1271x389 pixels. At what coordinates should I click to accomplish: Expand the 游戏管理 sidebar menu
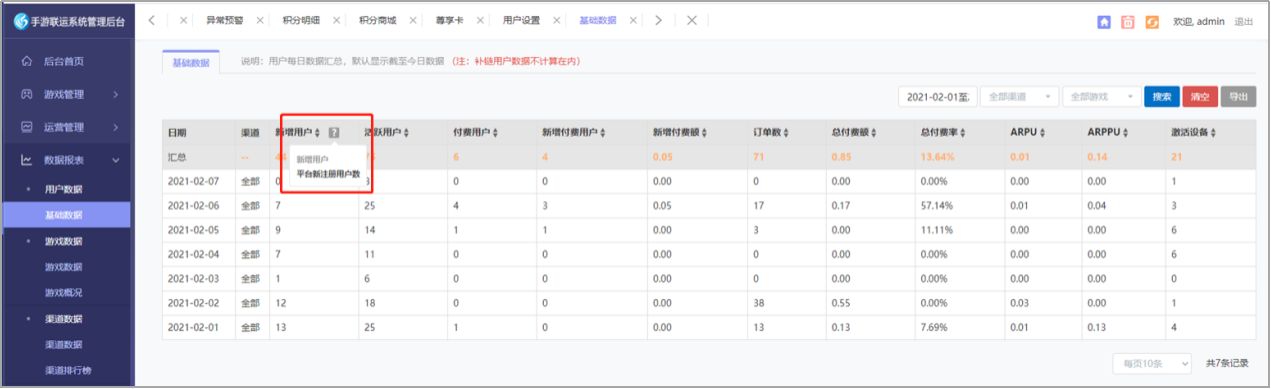point(116,94)
